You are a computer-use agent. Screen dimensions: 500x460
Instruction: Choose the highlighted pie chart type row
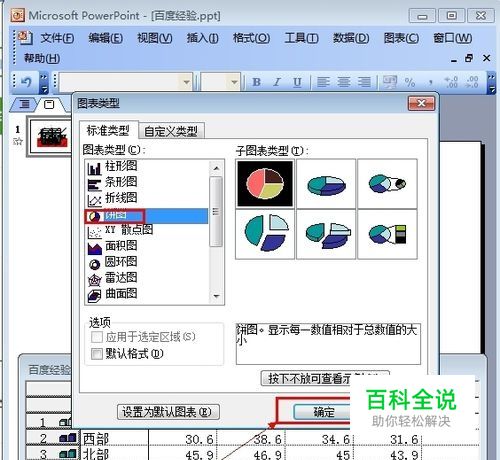[147, 216]
